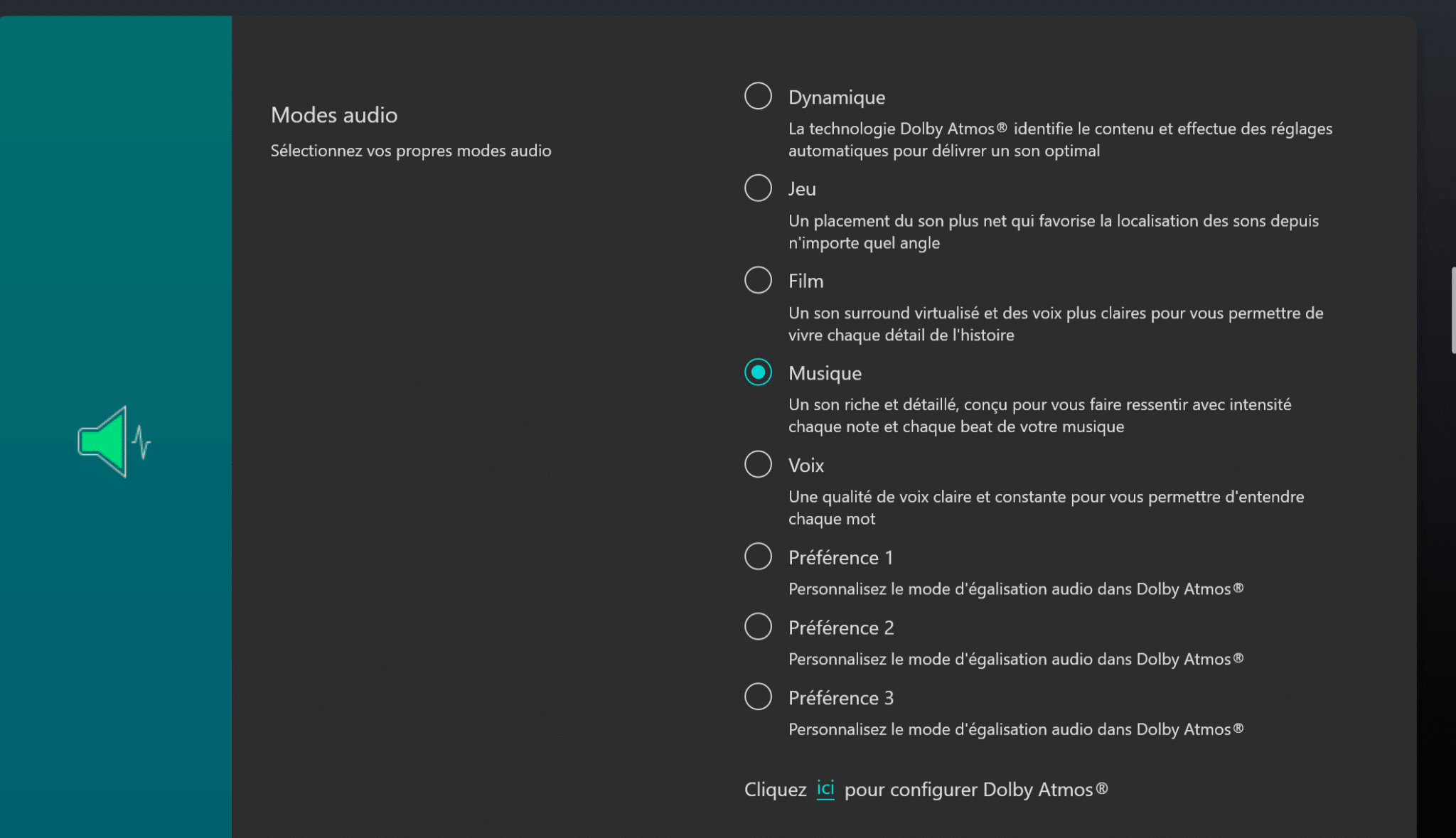The image size is (1456, 838).
Task: Select the Dynamique audio mode radio button
Action: [x=758, y=96]
